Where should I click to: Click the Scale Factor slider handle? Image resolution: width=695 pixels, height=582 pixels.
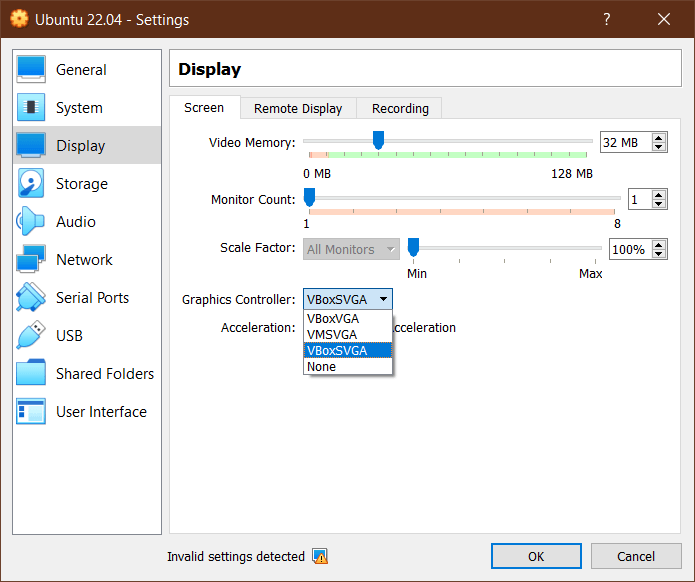(x=413, y=247)
